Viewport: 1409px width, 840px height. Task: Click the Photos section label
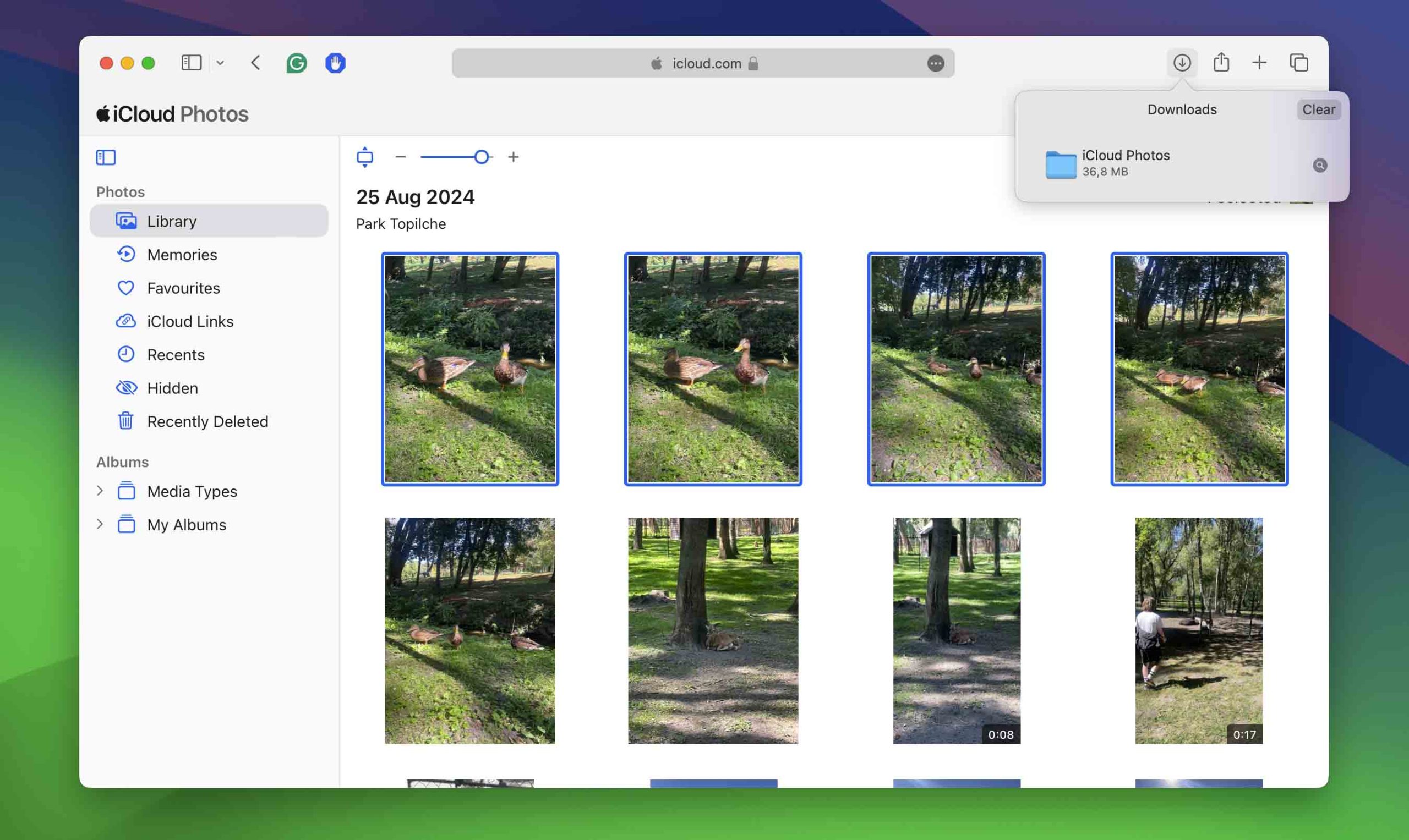point(119,191)
